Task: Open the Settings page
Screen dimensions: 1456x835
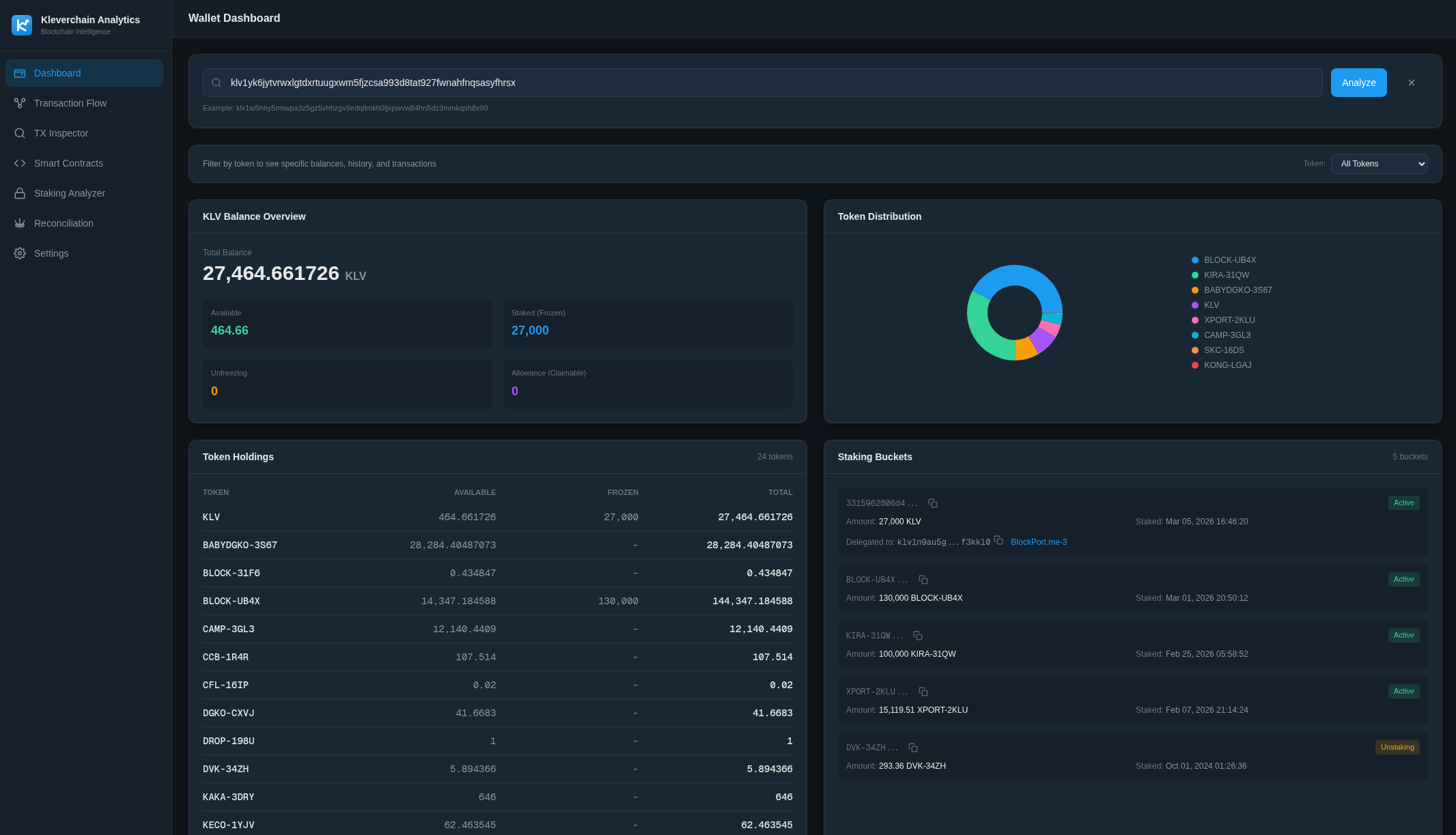Action: [x=51, y=253]
